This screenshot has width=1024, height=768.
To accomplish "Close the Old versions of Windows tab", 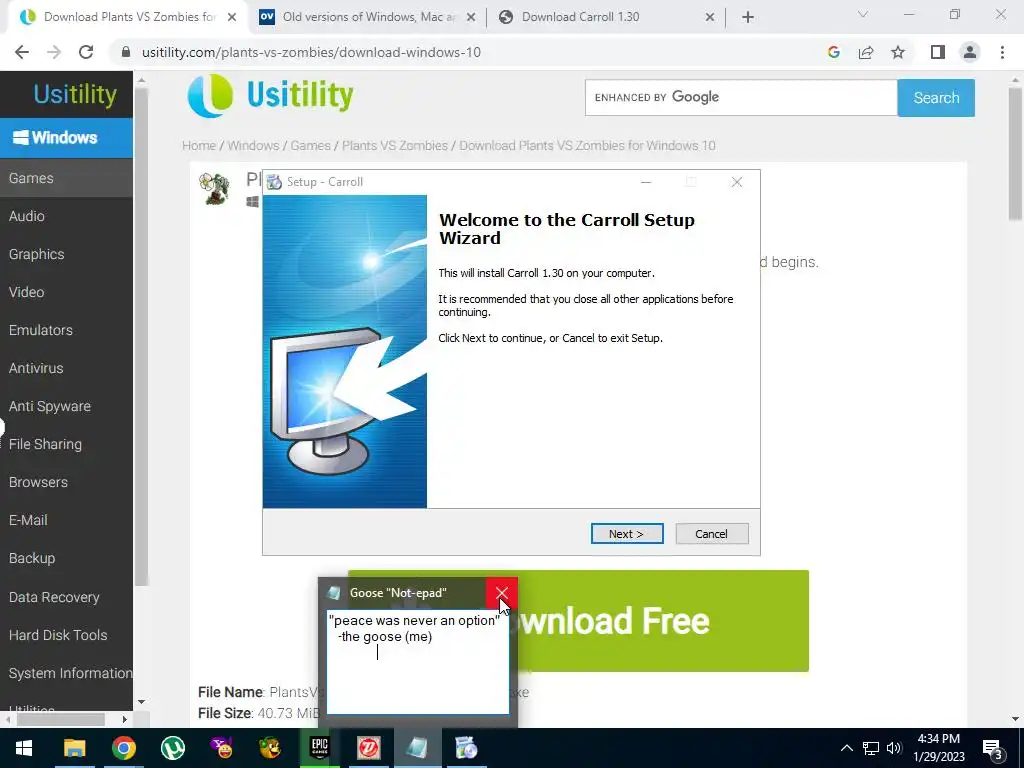I will pos(471,17).
